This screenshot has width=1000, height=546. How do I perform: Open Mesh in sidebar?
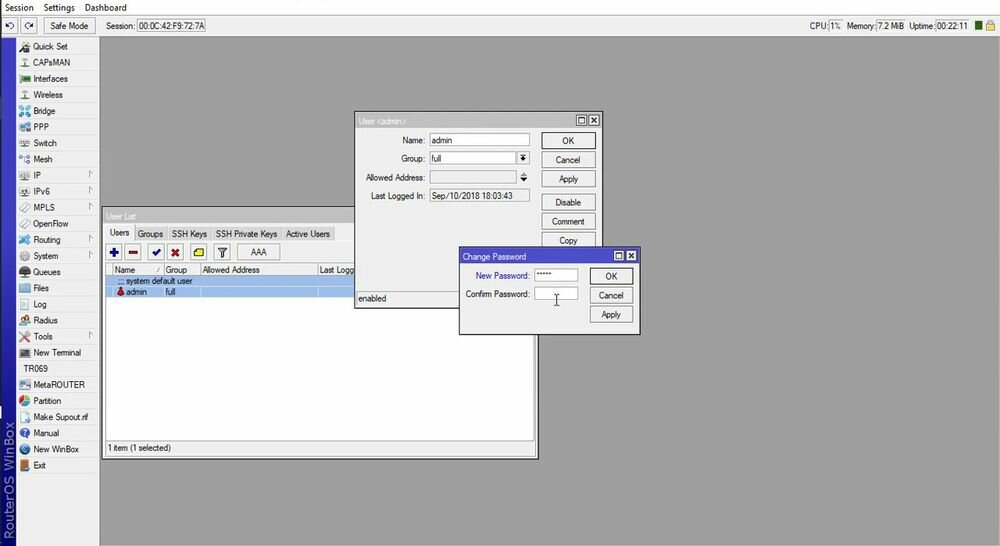(57, 159)
